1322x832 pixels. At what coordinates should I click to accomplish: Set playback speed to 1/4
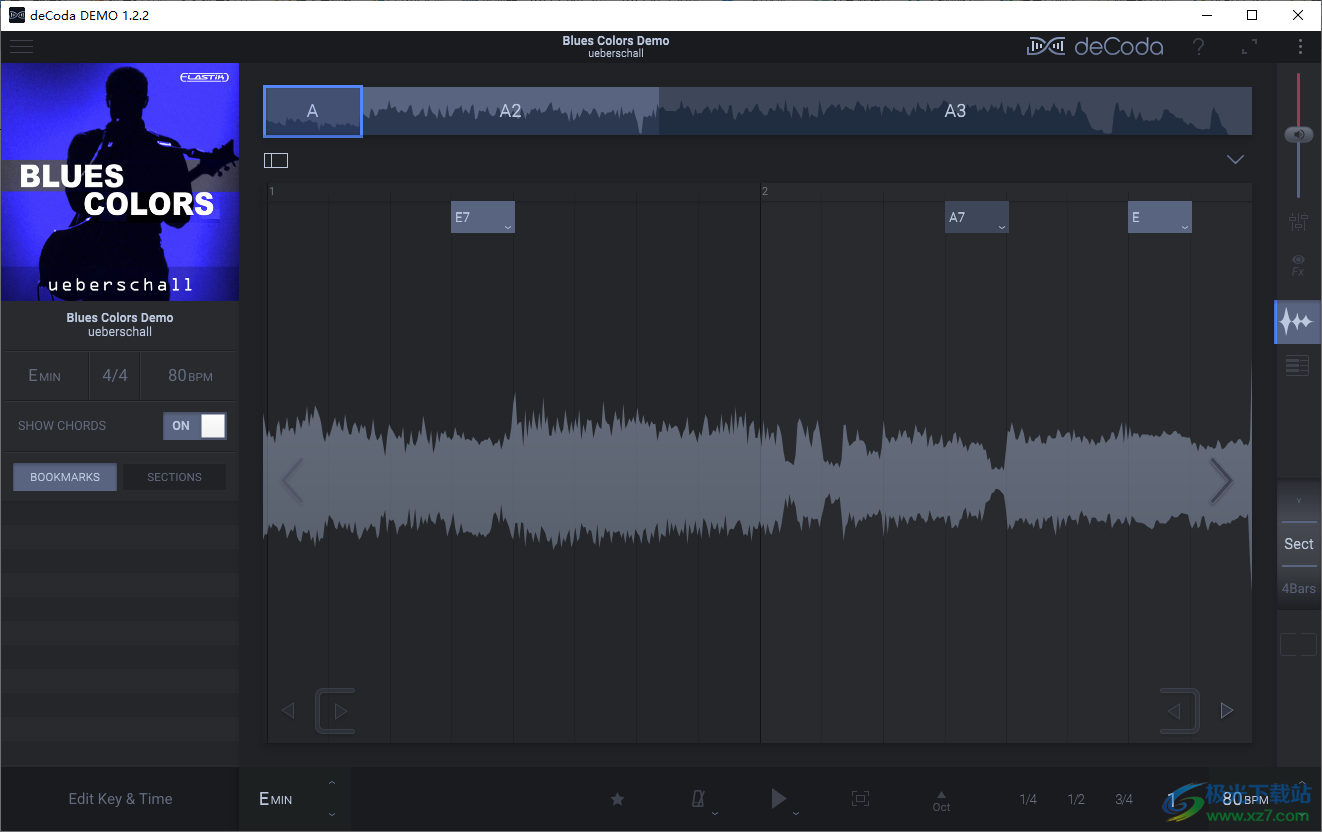pyautogui.click(x=1028, y=799)
